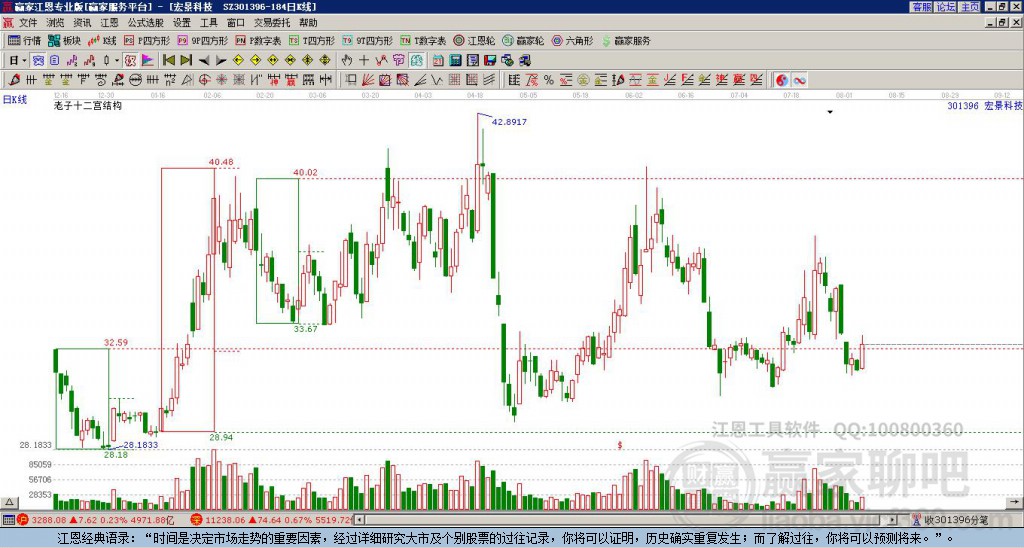Click the 33.67 low price label
This screenshot has height=548, width=1024.
(305, 329)
